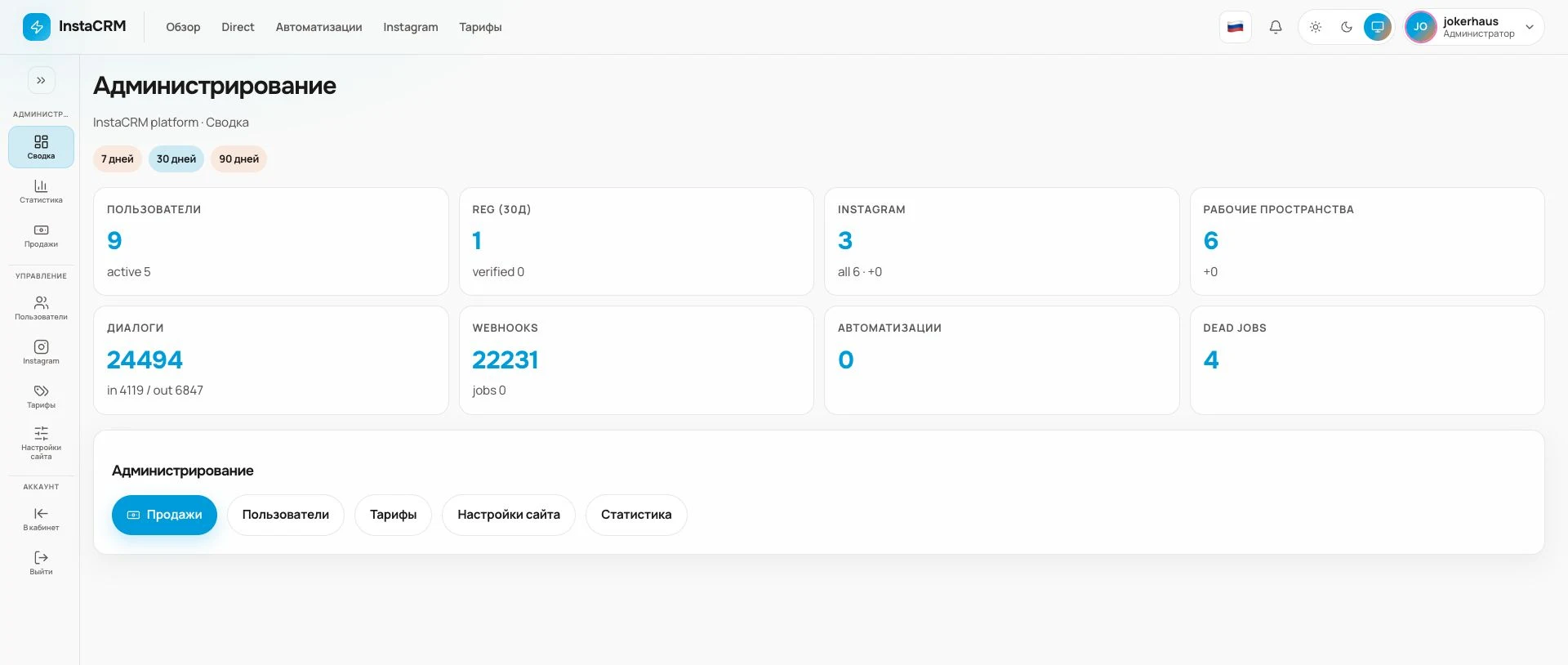Click the Instagram card value 3
1568x665 pixels.
click(x=845, y=240)
